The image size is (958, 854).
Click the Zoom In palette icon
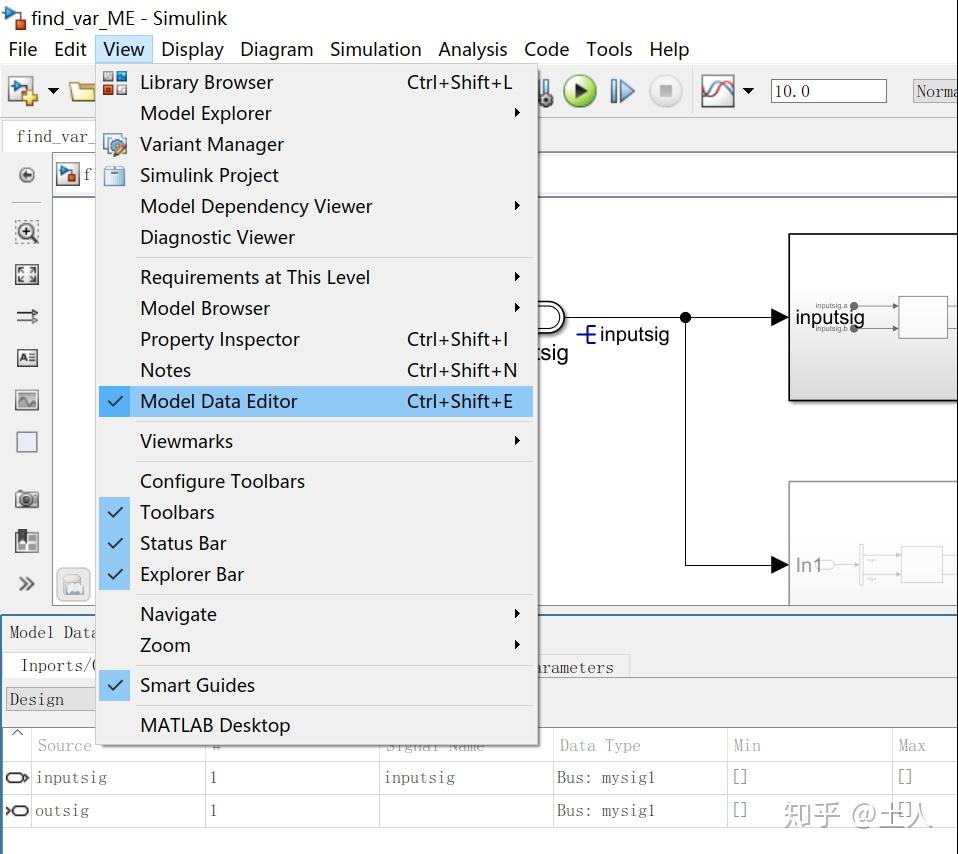27,232
